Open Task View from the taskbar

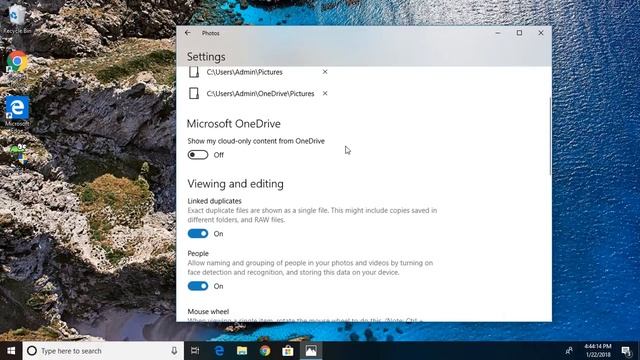(x=195, y=351)
